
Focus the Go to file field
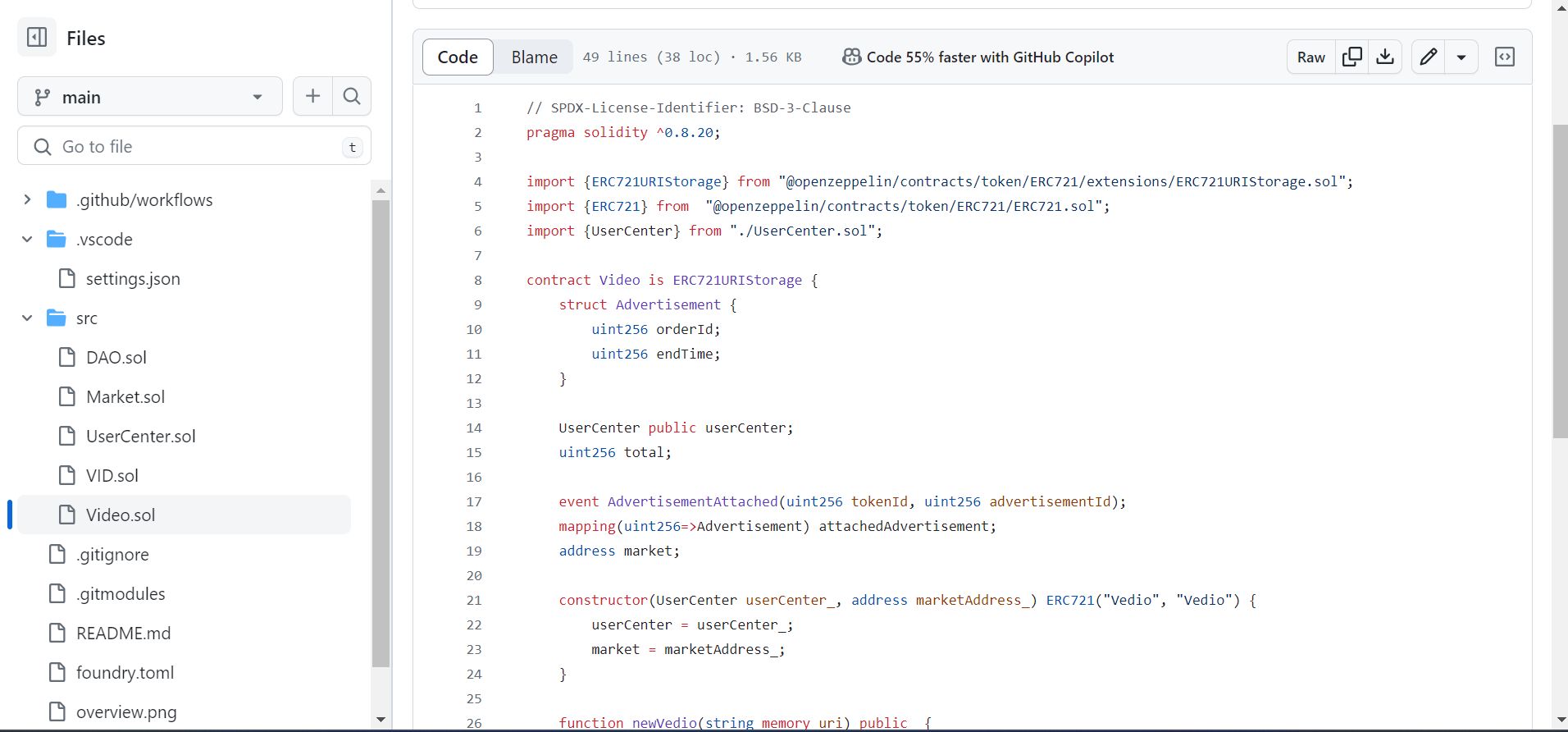[x=194, y=146]
